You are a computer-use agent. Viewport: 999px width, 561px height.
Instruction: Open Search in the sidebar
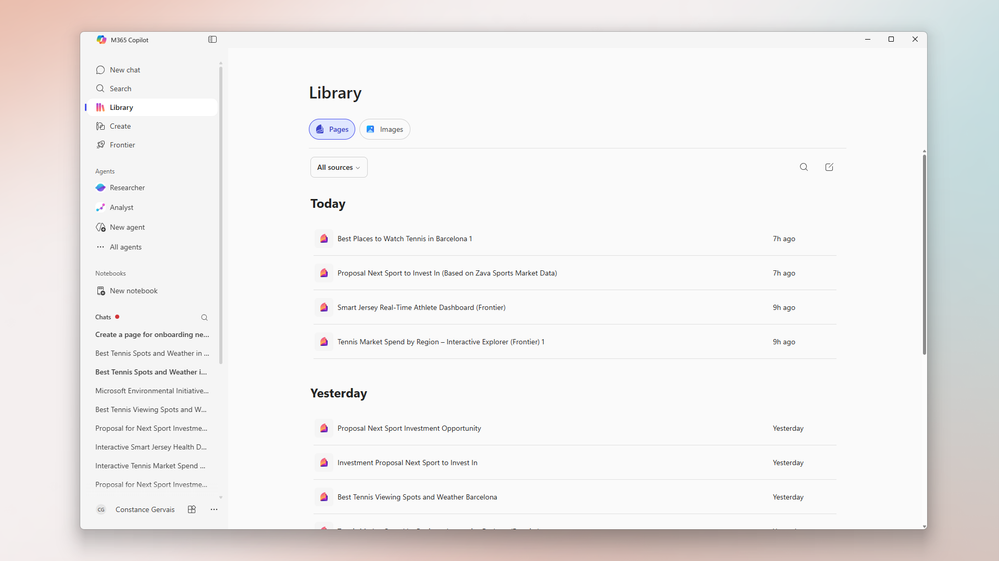click(x=152, y=89)
